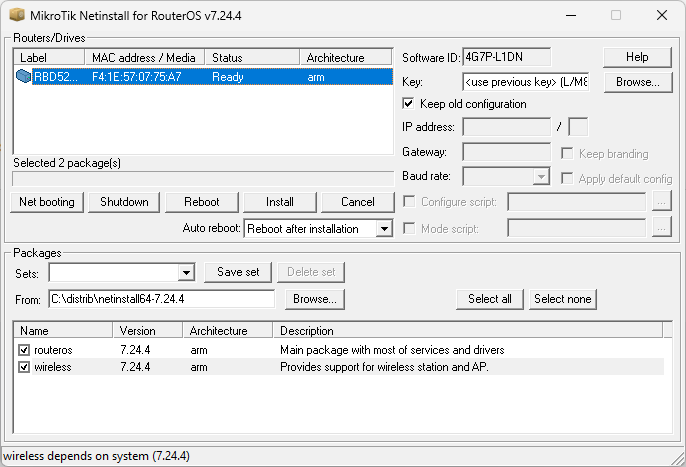
Task: Click the Install button
Action: [280, 202]
